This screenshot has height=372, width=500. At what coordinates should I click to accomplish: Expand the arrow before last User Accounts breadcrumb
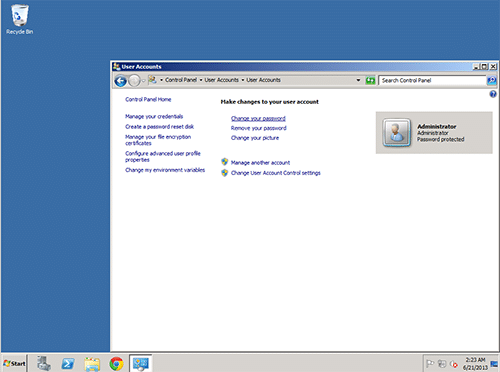pyautogui.click(x=243, y=80)
